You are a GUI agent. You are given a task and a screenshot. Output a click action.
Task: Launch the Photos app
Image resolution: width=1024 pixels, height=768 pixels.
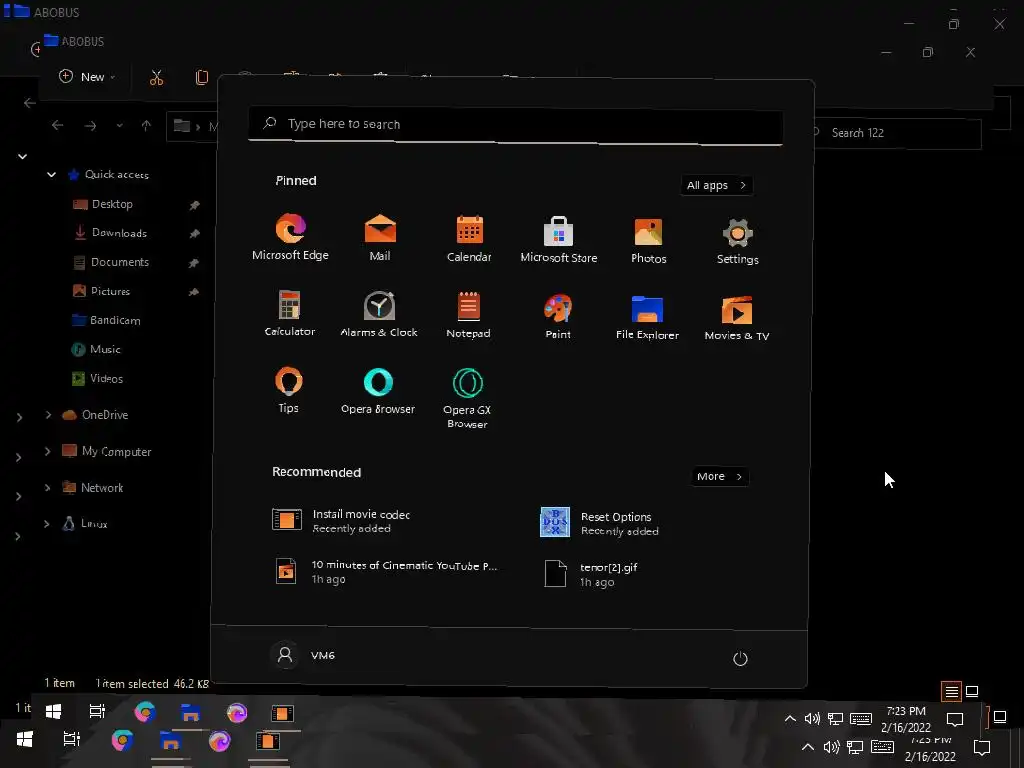coord(648,240)
